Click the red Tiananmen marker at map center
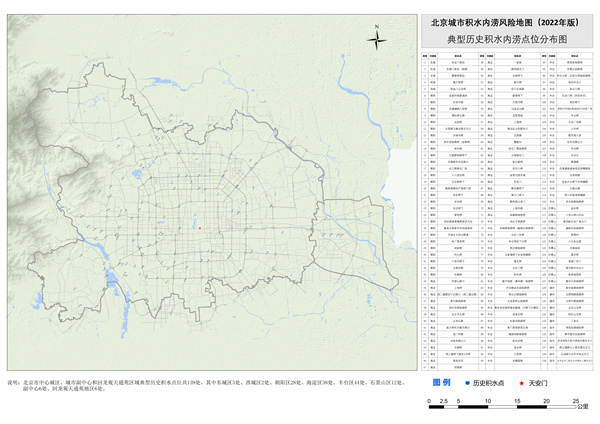The height and width of the screenshot is (424, 600). tap(200, 228)
